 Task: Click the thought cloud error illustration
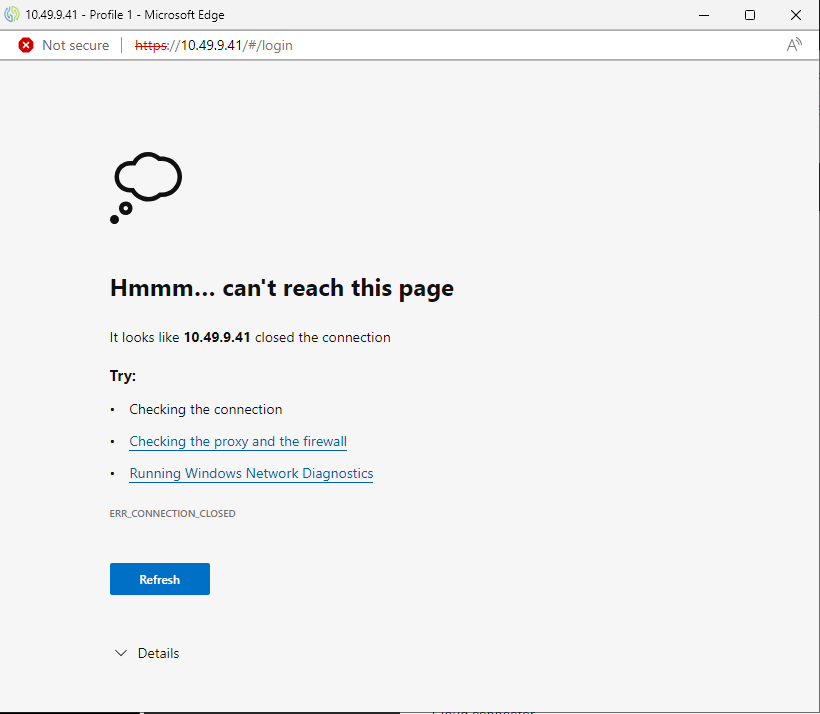click(146, 187)
